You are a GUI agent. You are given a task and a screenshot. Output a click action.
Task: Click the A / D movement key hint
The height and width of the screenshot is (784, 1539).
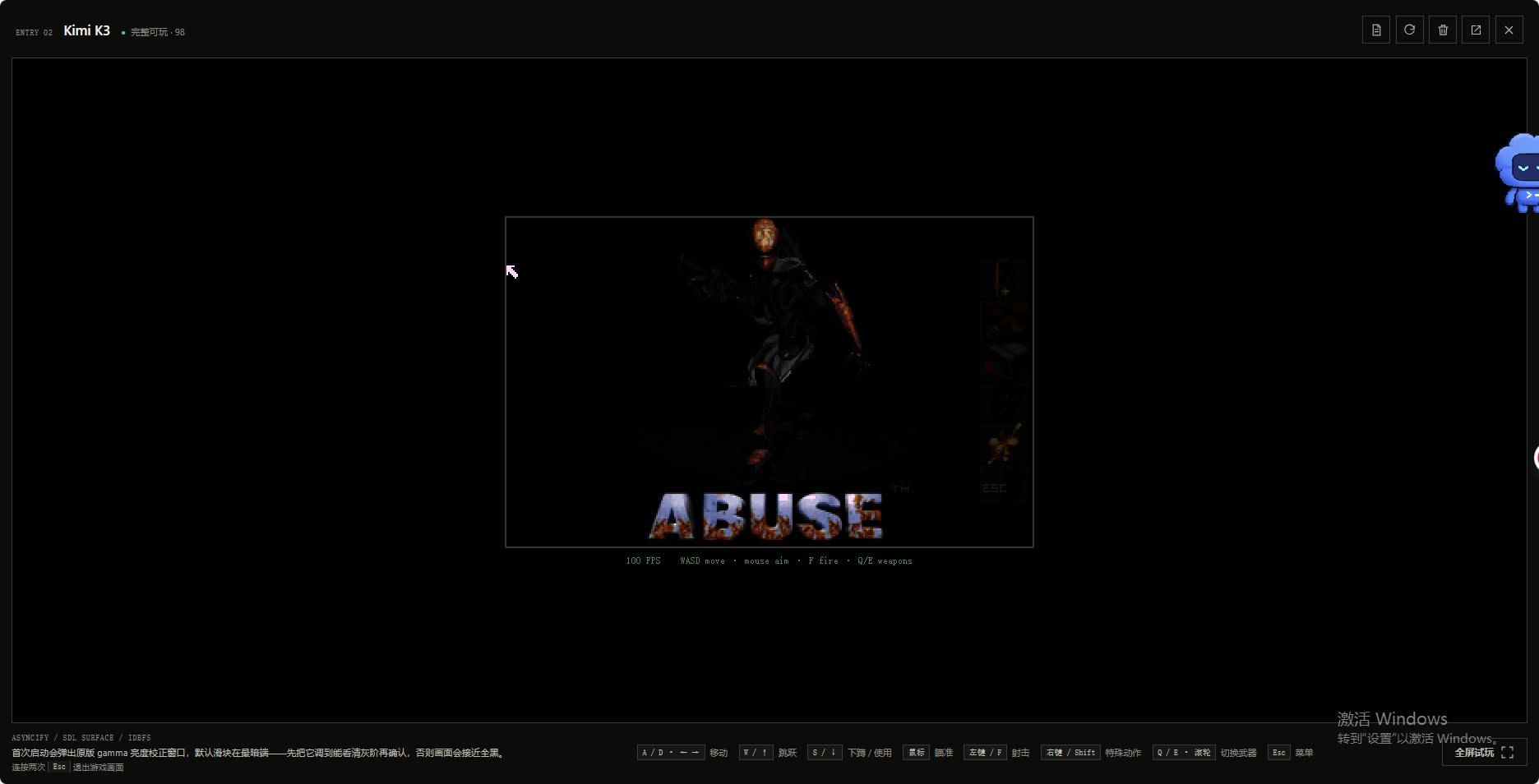pos(671,753)
